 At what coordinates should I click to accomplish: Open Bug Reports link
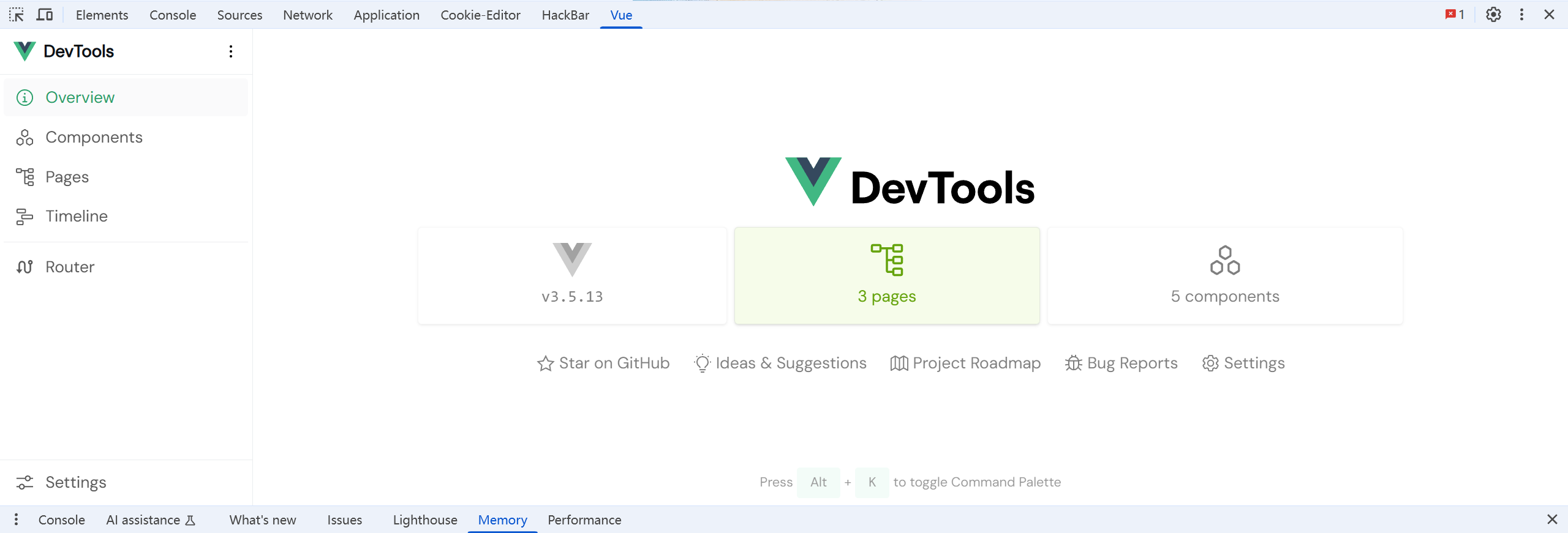click(x=1121, y=363)
